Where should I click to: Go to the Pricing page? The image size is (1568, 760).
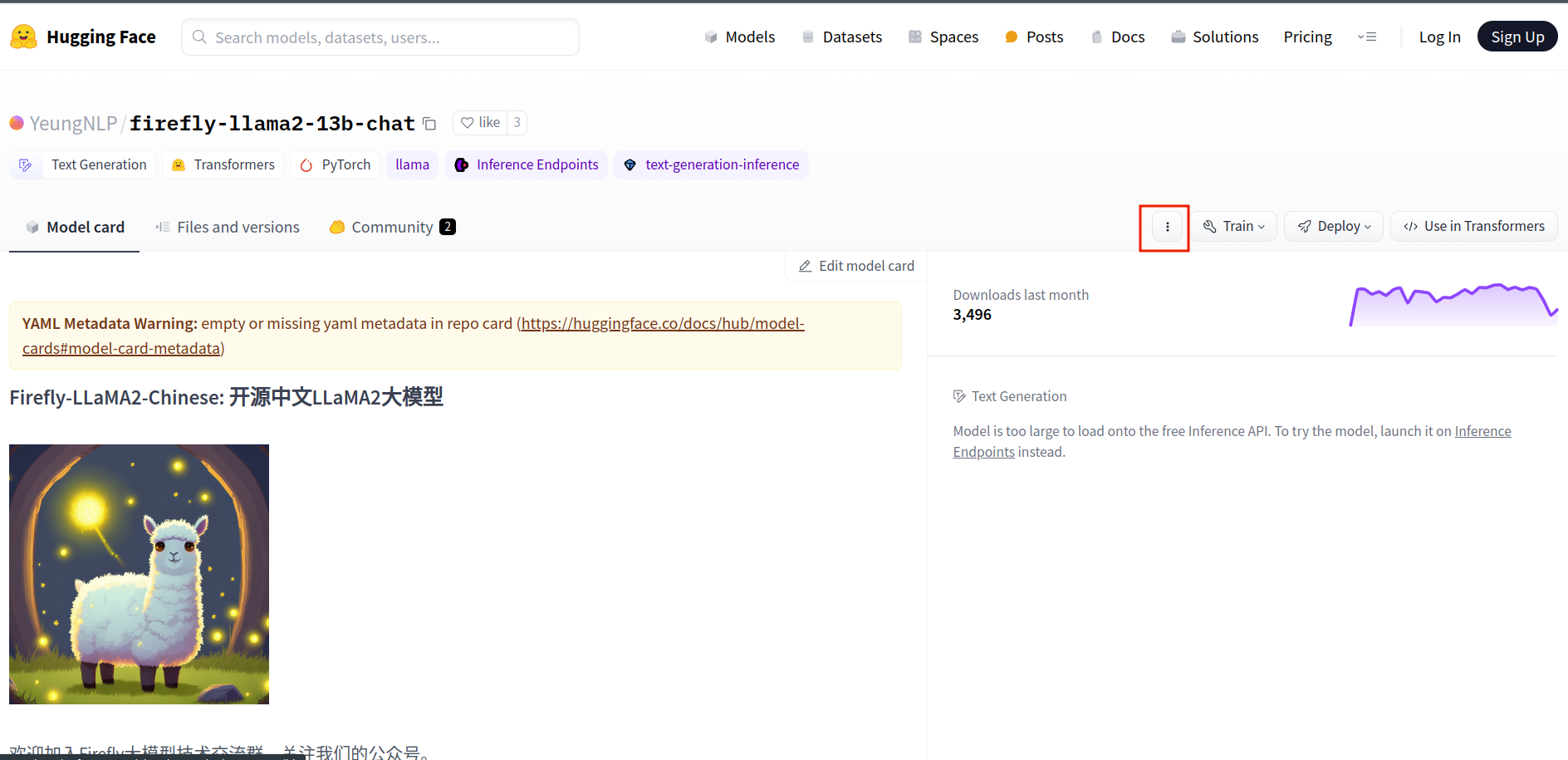pyautogui.click(x=1307, y=37)
